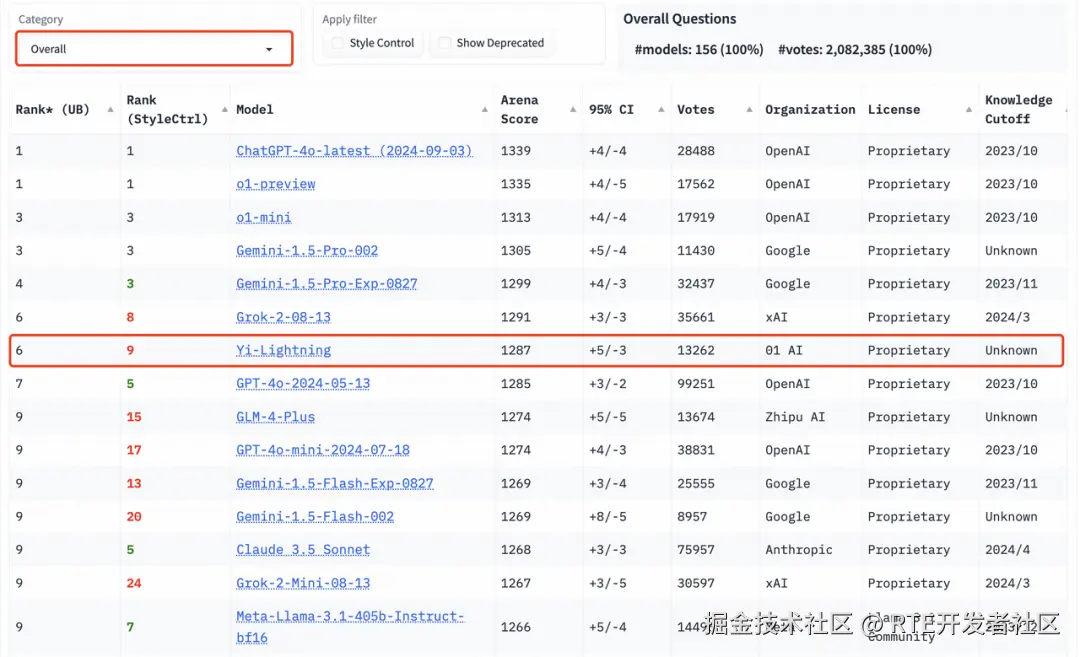Open the ChatGPT-4o-latest (2024-09-03) model link

354,151
